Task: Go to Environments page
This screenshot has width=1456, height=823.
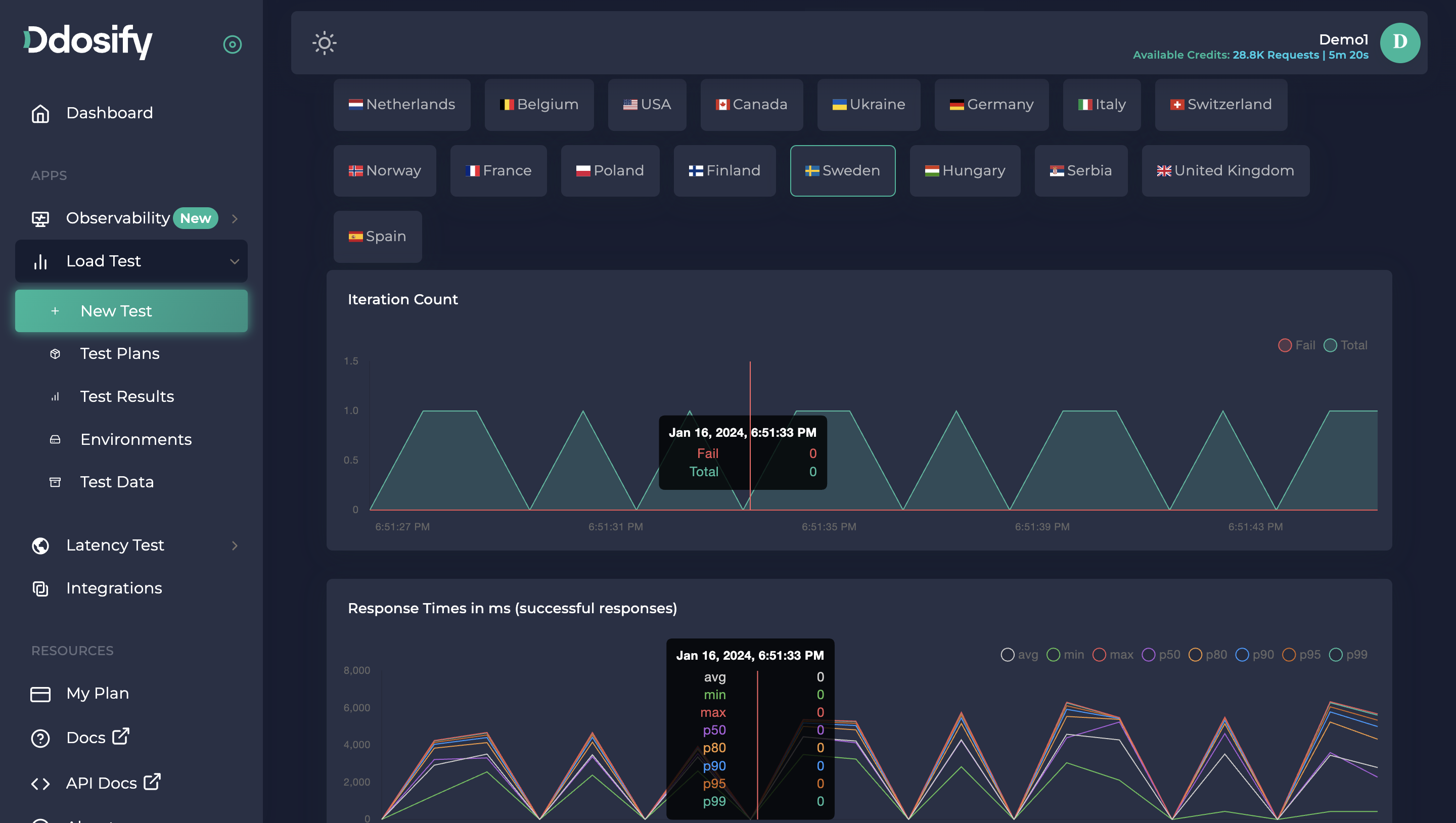Action: 135,439
